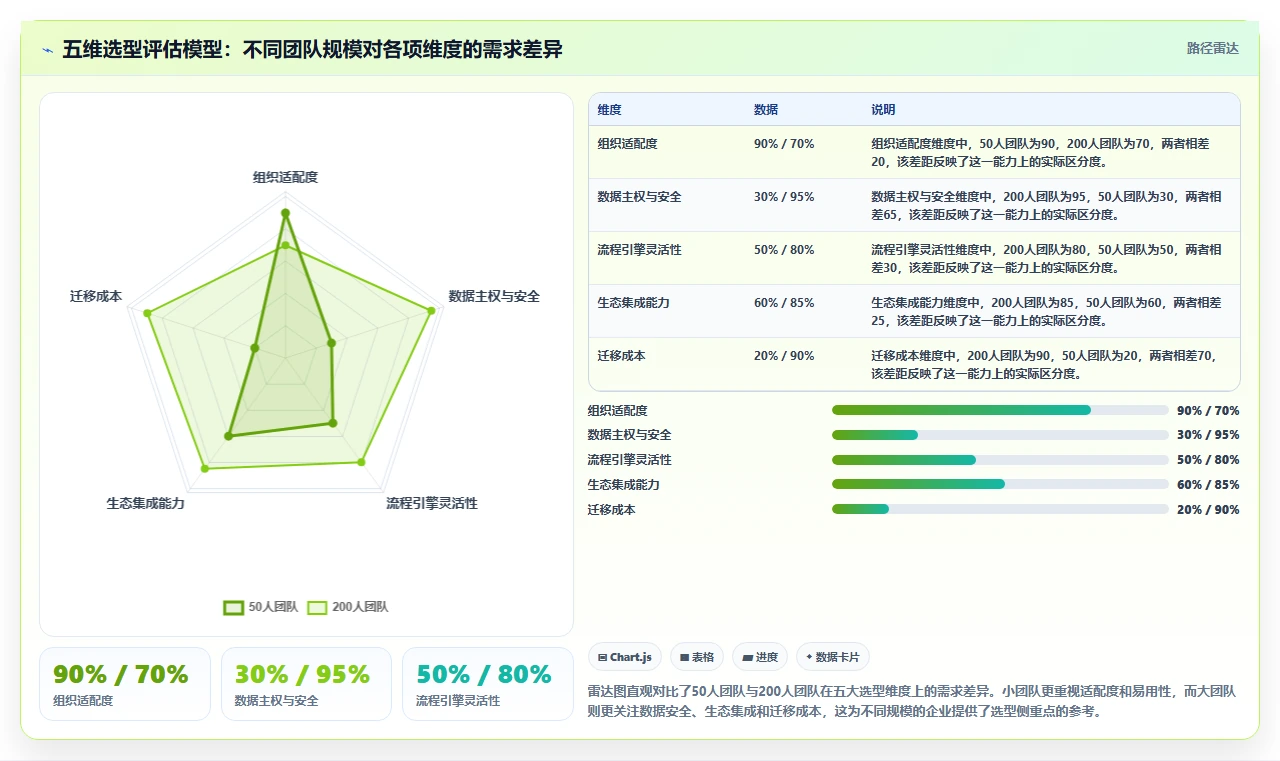Click the 200人团队 point on 数据主权与安全 axis
The image size is (1280, 761).
click(x=432, y=311)
